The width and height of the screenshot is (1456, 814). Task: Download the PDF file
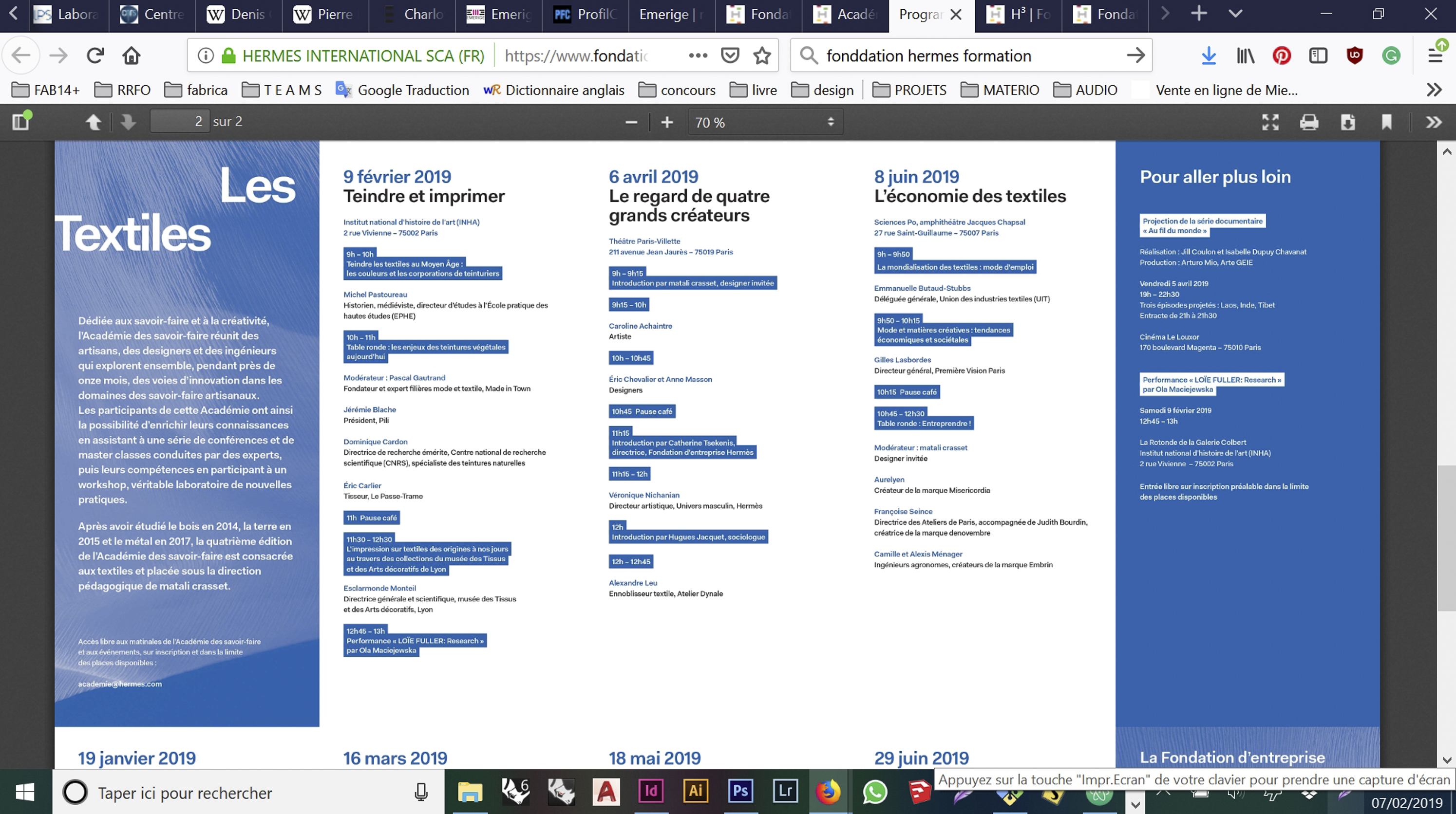1348,122
